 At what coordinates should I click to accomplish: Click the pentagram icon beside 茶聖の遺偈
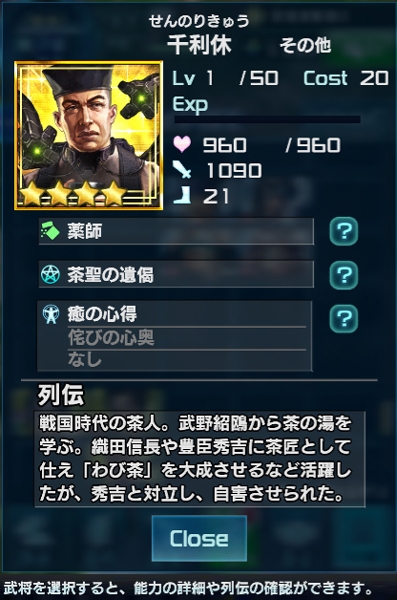pyautogui.click(x=51, y=275)
